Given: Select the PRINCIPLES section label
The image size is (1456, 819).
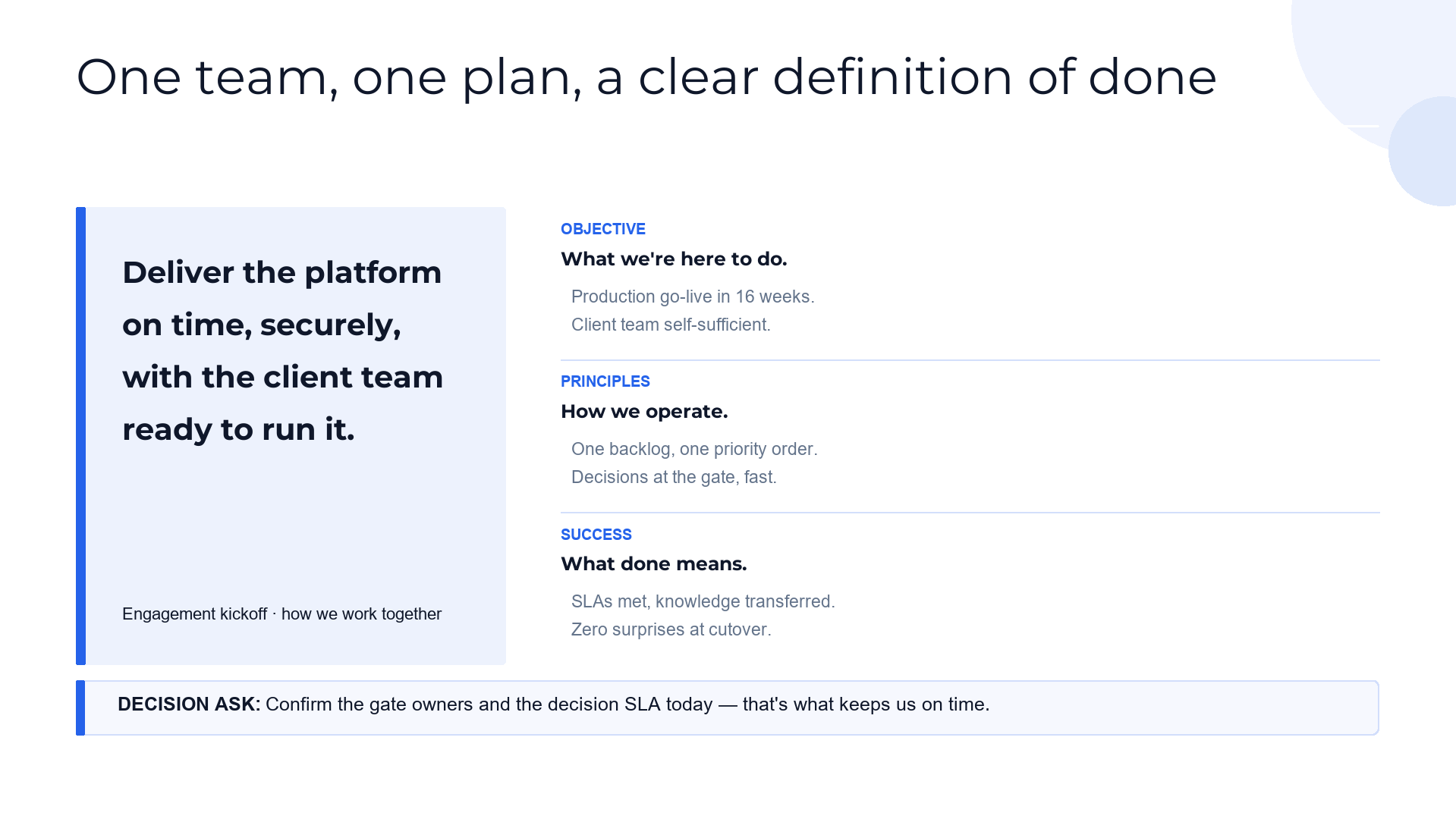Looking at the screenshot, I should [605, 381].
